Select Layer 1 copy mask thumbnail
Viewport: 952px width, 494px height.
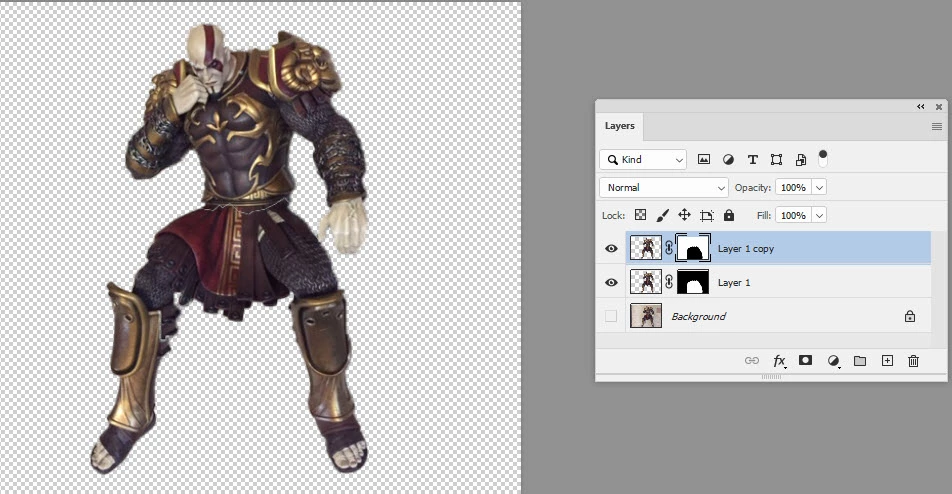click(693, 248)
